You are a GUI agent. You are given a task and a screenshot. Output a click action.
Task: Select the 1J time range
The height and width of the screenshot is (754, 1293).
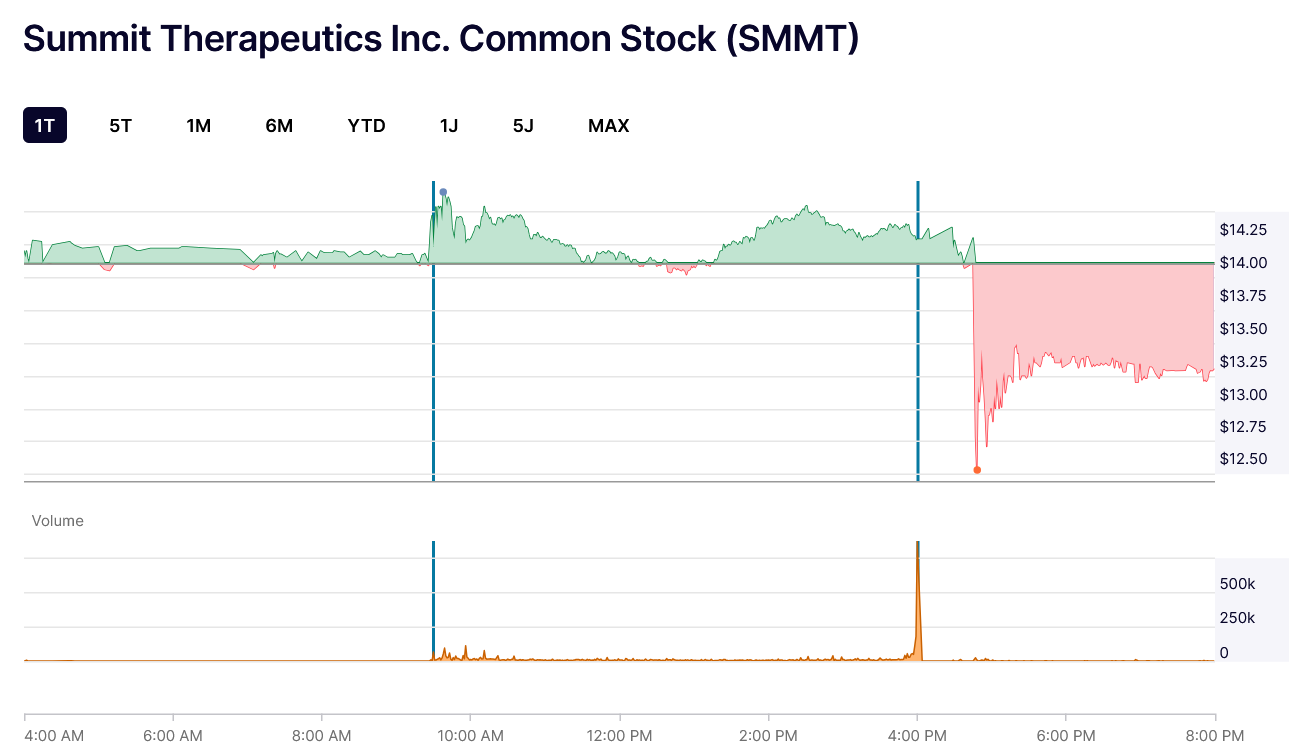point(449,125)
